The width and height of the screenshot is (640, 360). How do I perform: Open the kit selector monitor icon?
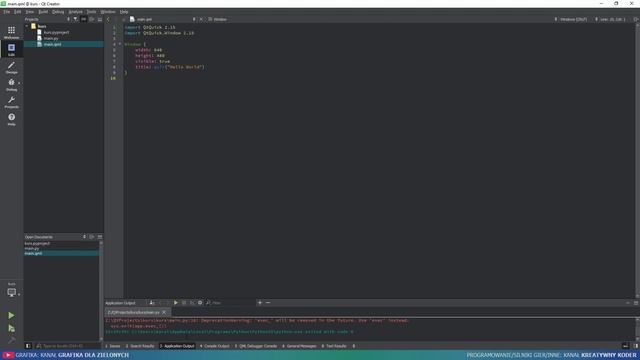pyautogui.click(x=11, y=292)
